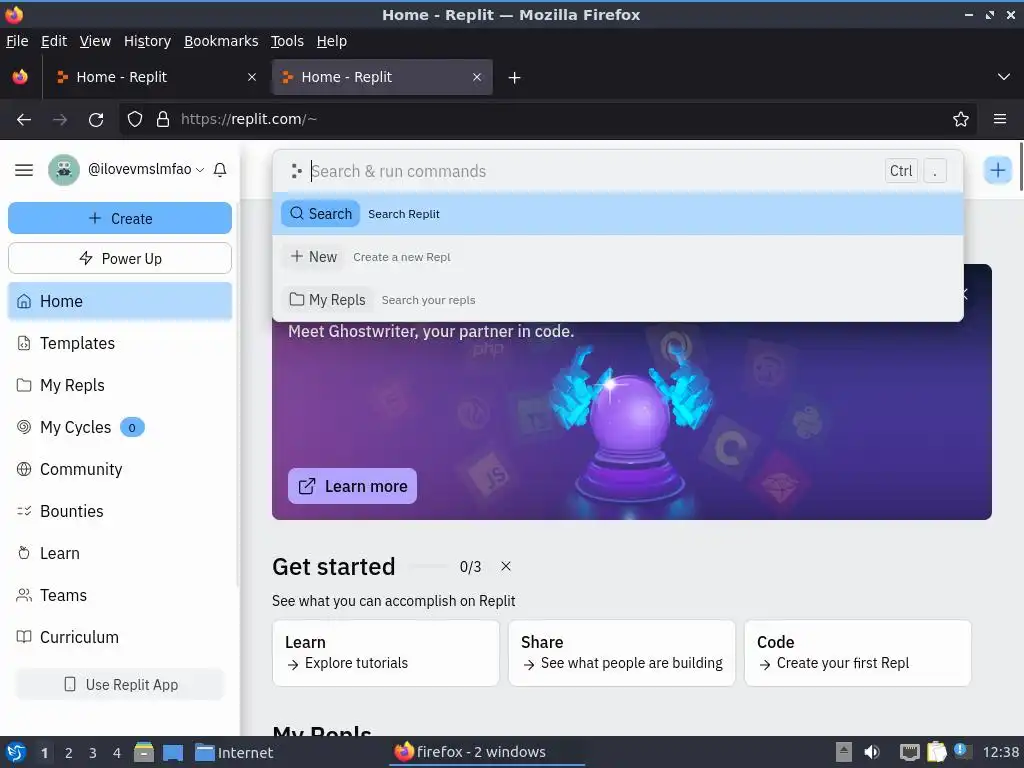Click the clipboard tray icon
Viewport: 1024px width, 768px height.
pos(936,752)
